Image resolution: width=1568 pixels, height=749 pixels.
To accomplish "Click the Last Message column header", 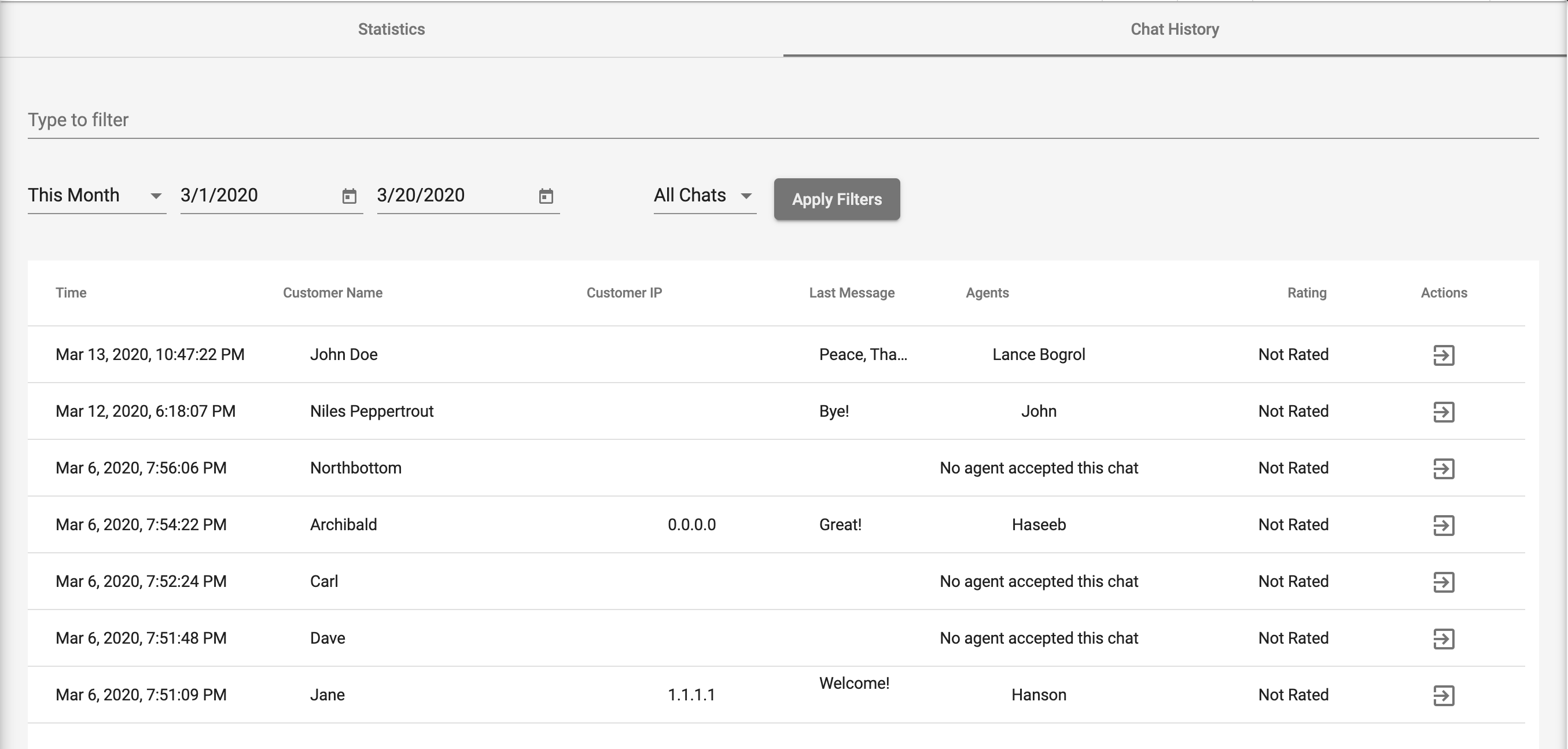I will (852, 293).
